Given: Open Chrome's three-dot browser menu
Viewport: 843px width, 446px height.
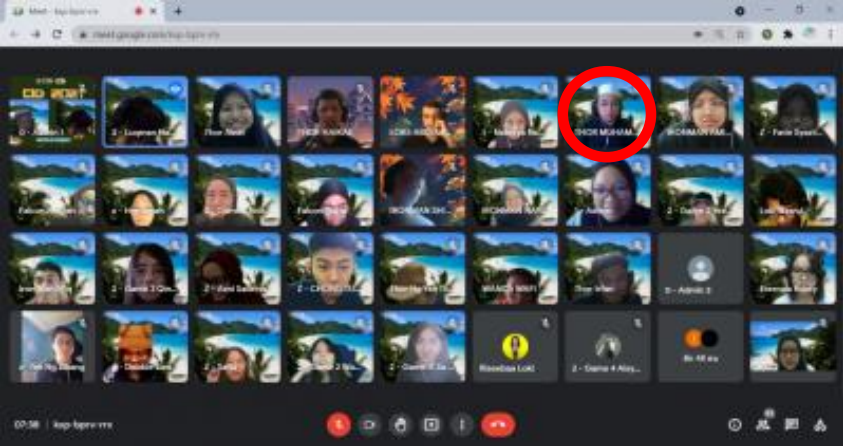Looking at the screenshot, I should [x=830, y=34].
